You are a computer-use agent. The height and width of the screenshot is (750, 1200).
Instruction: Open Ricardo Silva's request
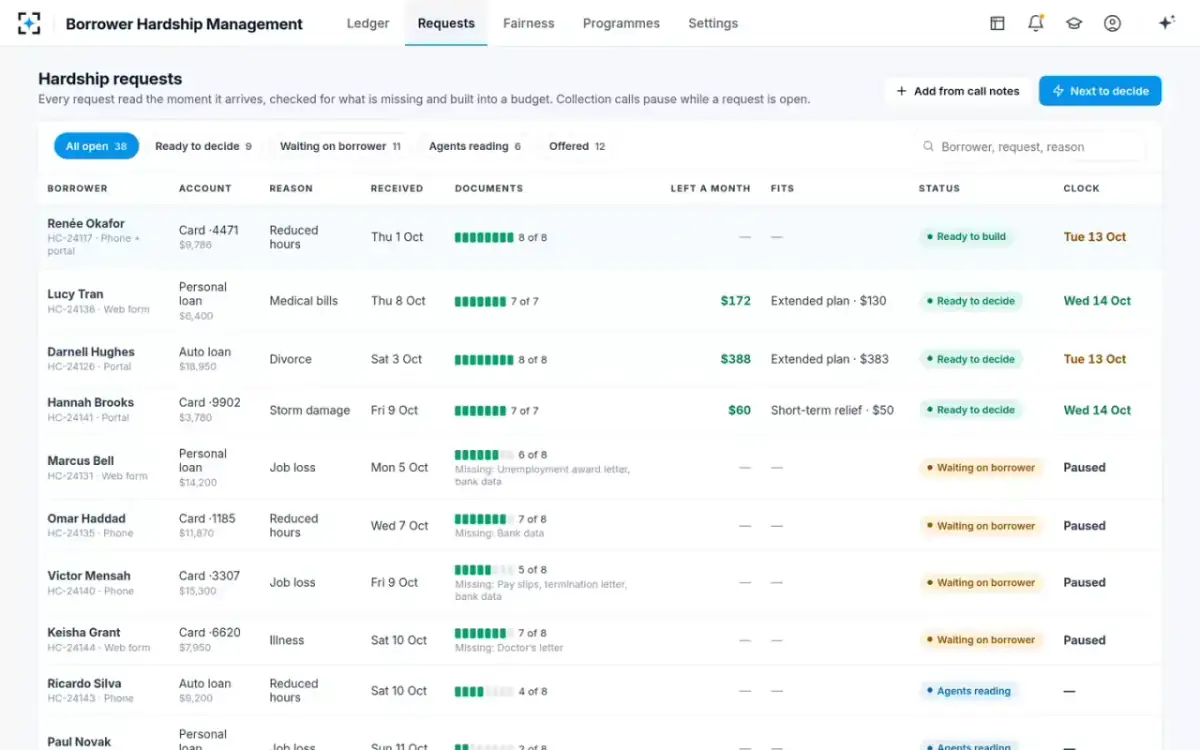(600, 691)
